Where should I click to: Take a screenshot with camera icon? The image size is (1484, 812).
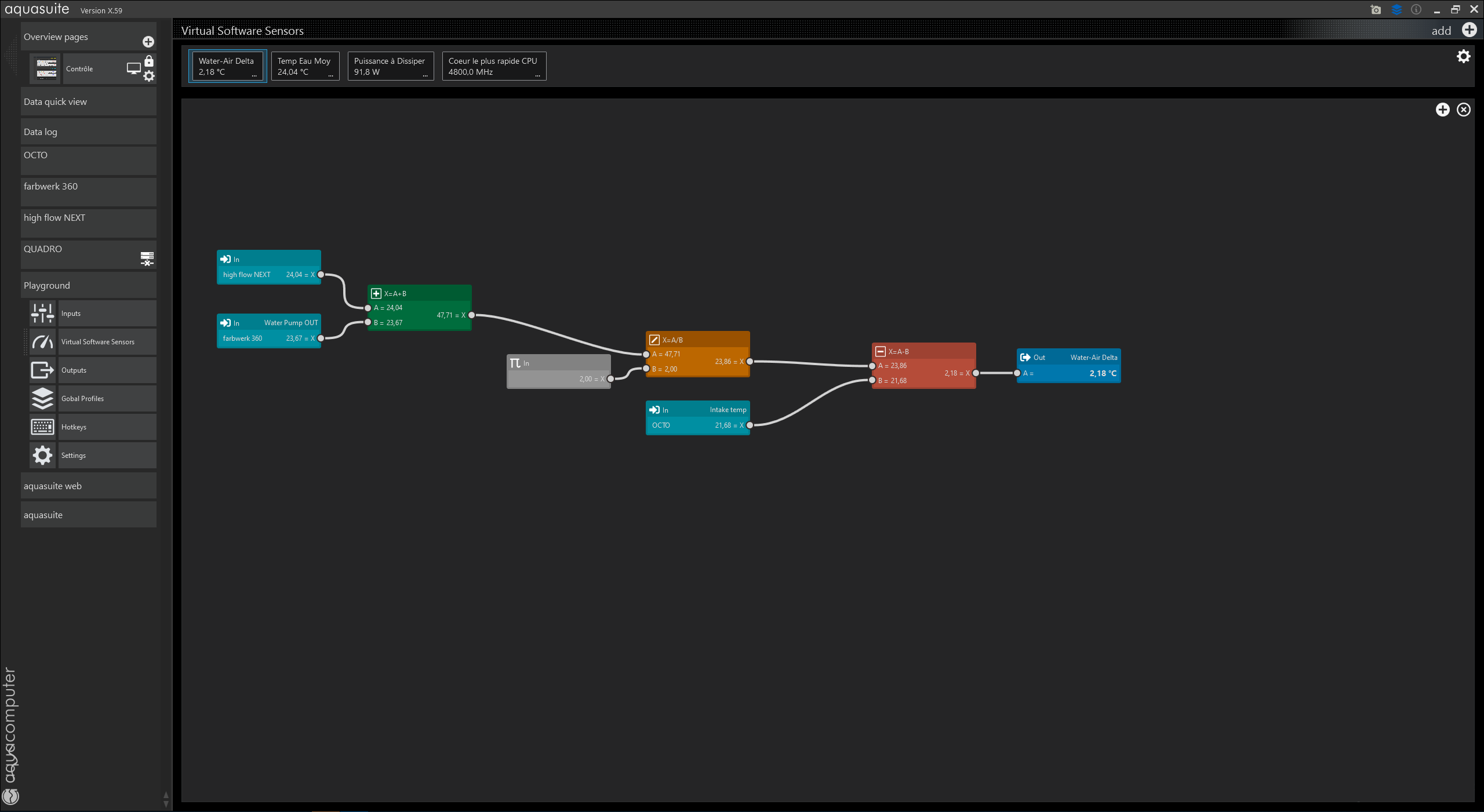pos(1376,10)
